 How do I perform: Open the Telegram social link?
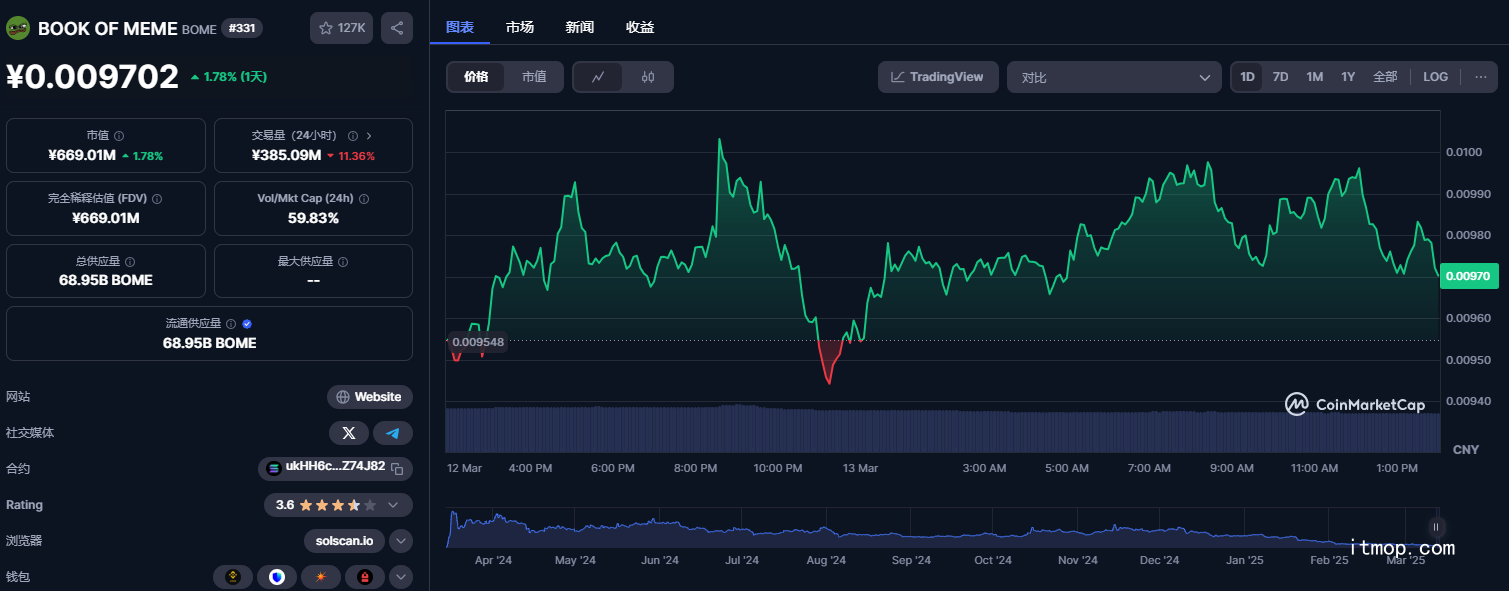[393, 433]
